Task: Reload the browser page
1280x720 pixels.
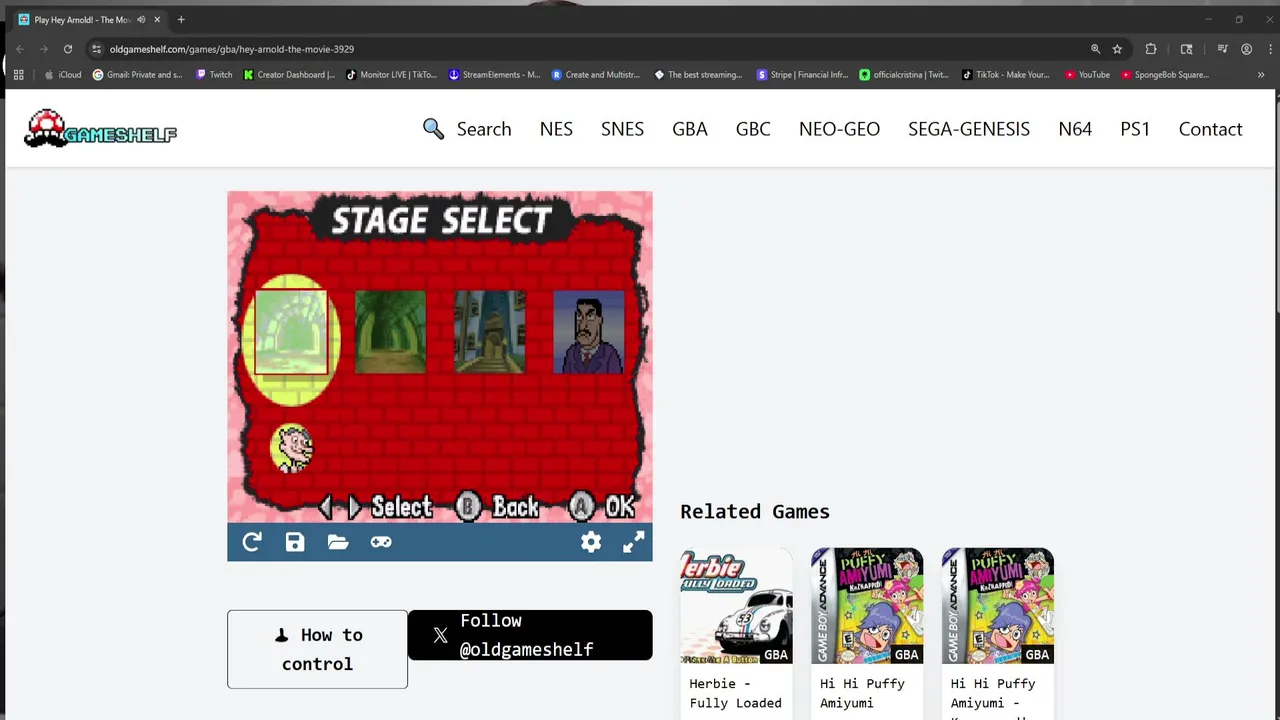Action: pyautogui.click(x=68, y=49)
